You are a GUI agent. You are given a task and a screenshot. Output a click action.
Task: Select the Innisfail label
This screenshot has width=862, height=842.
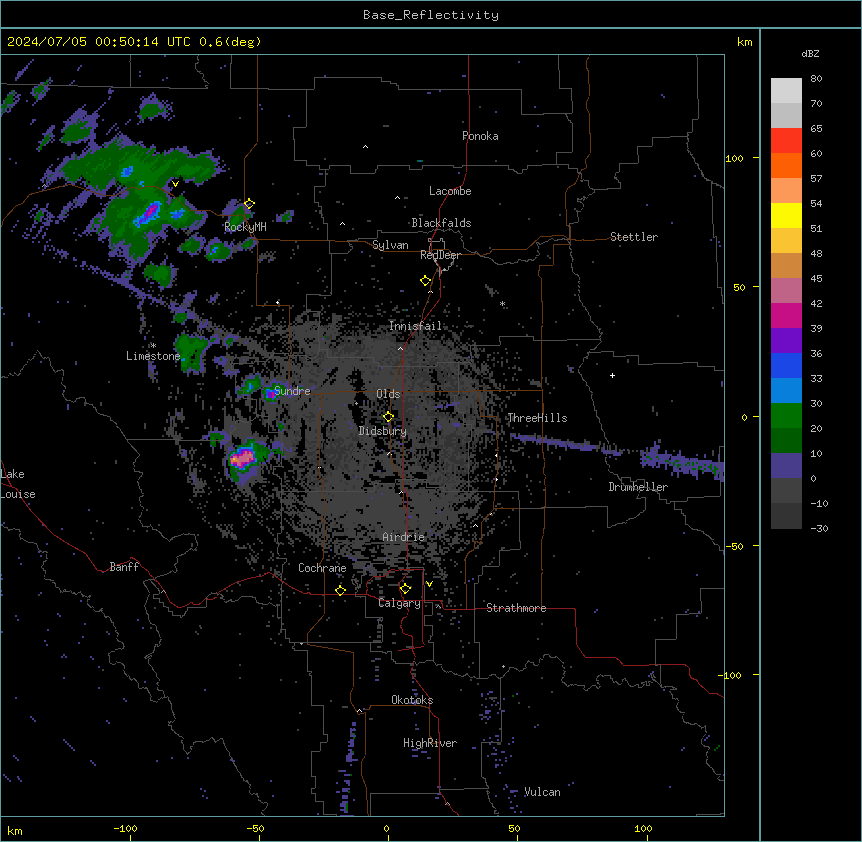(x=415, y=326)
